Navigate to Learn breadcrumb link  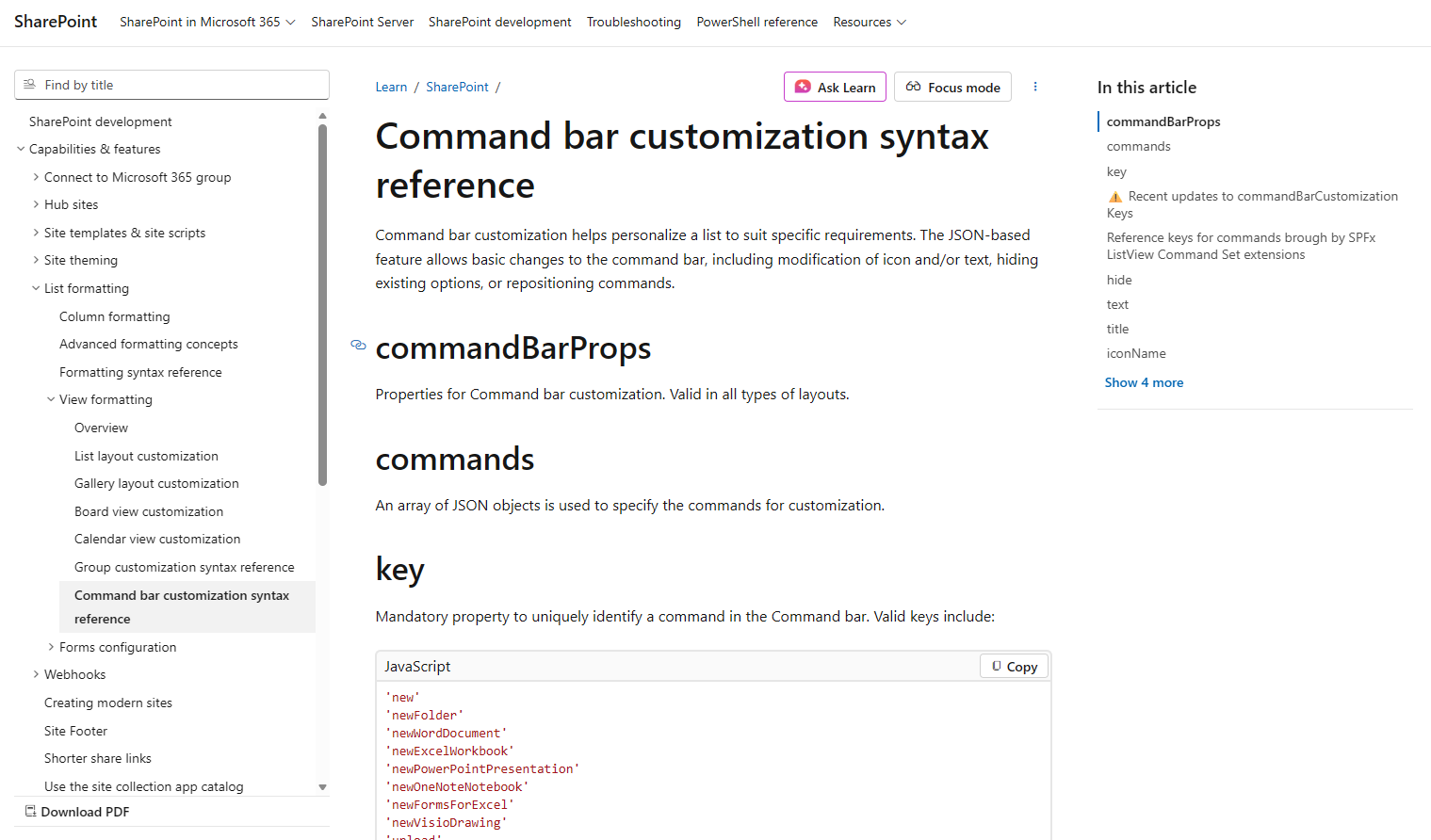click(x=391, y=88)
